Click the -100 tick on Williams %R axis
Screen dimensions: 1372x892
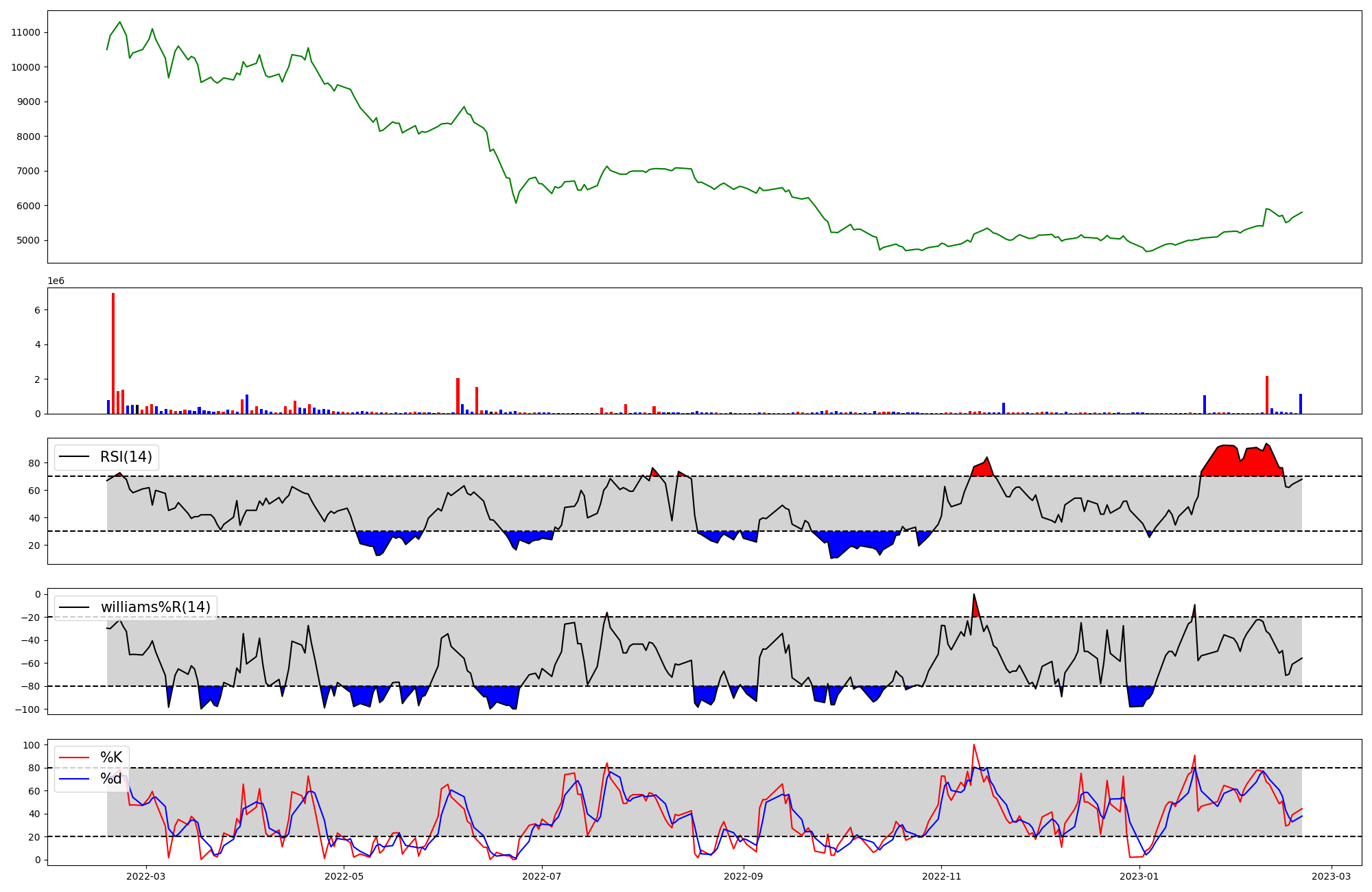click(x=27, y=709)
